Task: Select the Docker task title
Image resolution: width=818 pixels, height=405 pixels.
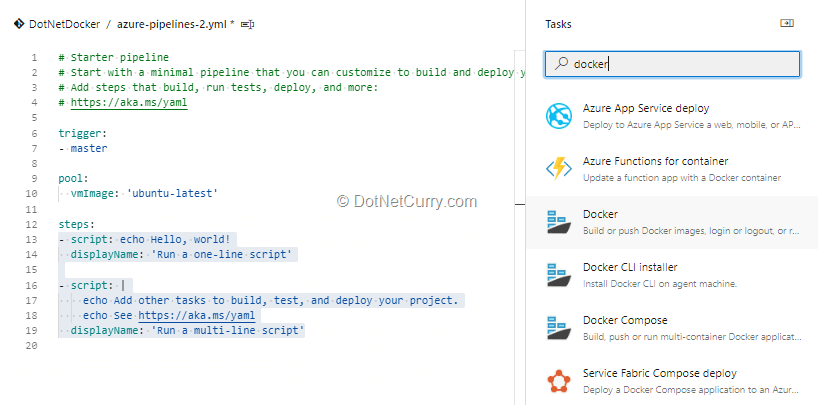Action: 600,215
